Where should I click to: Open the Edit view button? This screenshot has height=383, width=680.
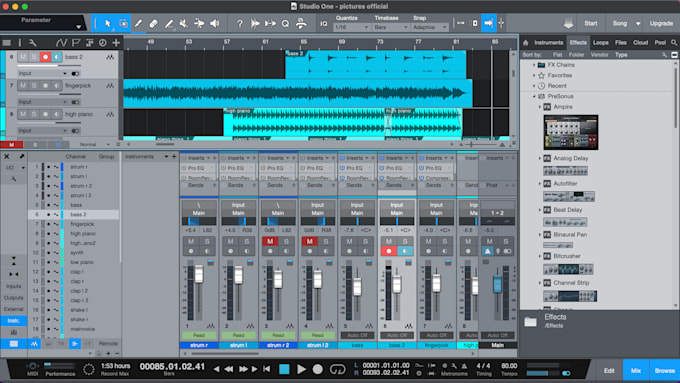coord(609,370)
